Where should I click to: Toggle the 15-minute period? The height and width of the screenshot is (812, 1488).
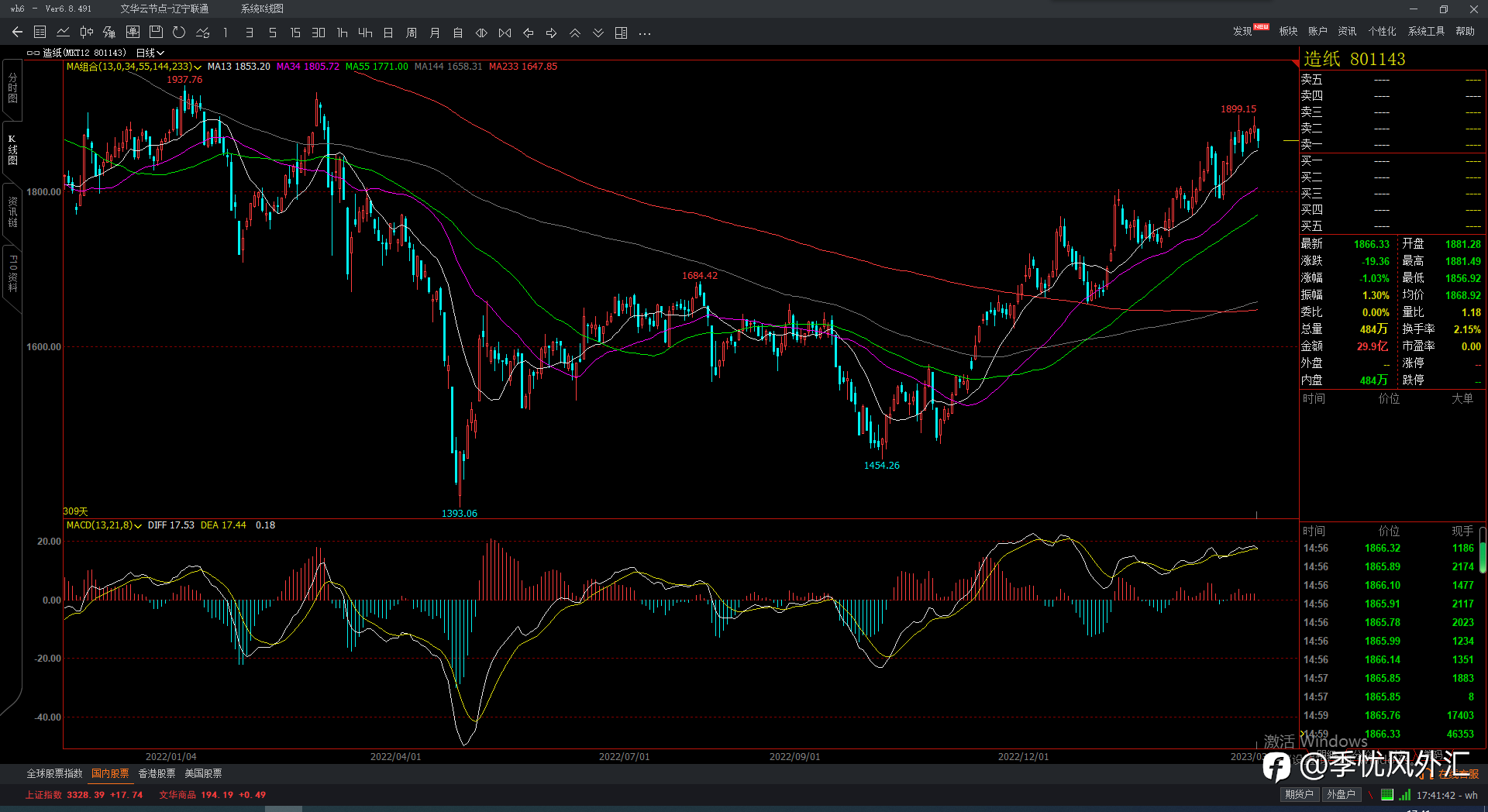pyautogui.click(x=295, y=33)
